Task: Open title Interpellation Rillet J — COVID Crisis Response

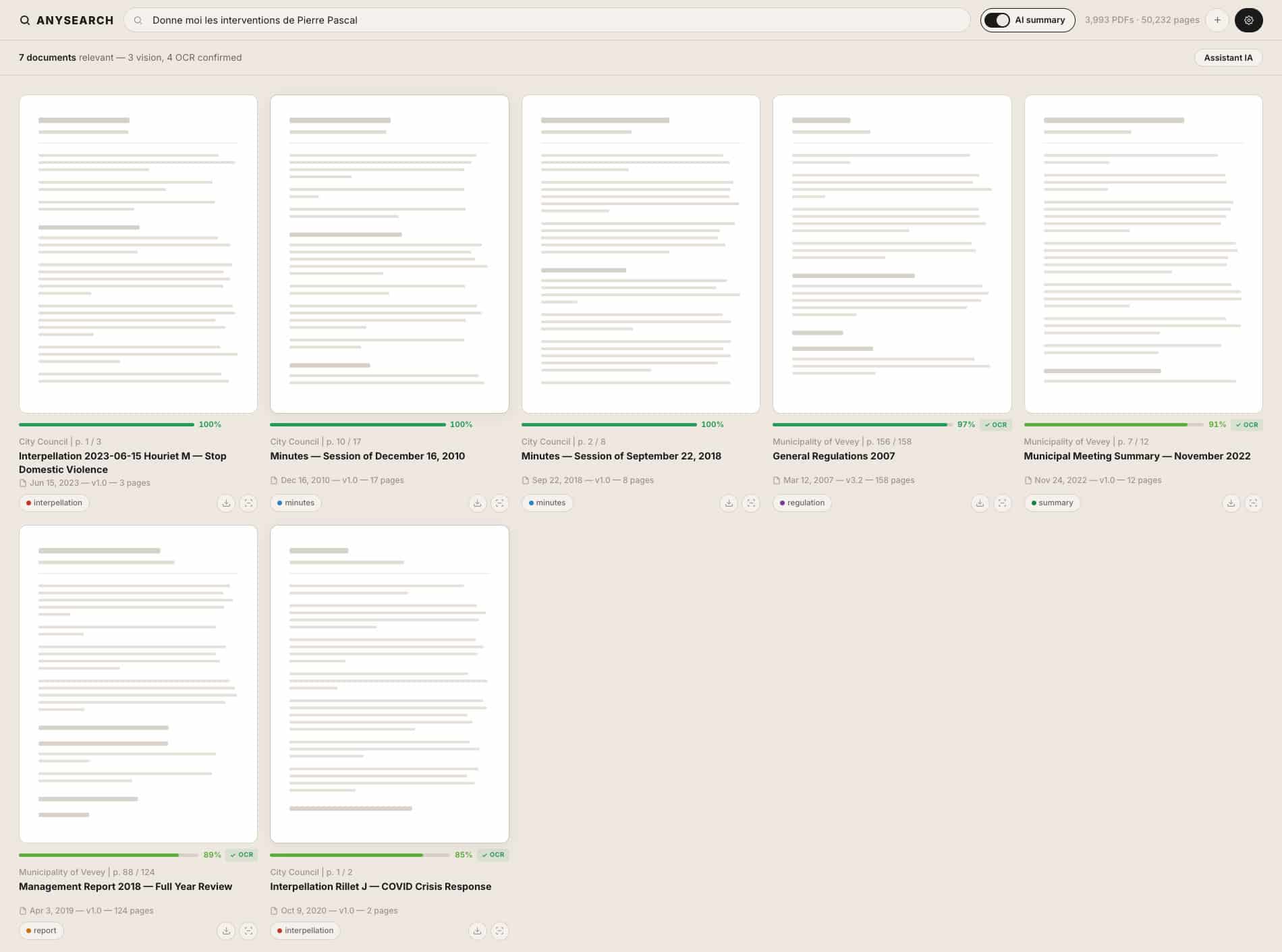Action: click(x=381, y=887)
